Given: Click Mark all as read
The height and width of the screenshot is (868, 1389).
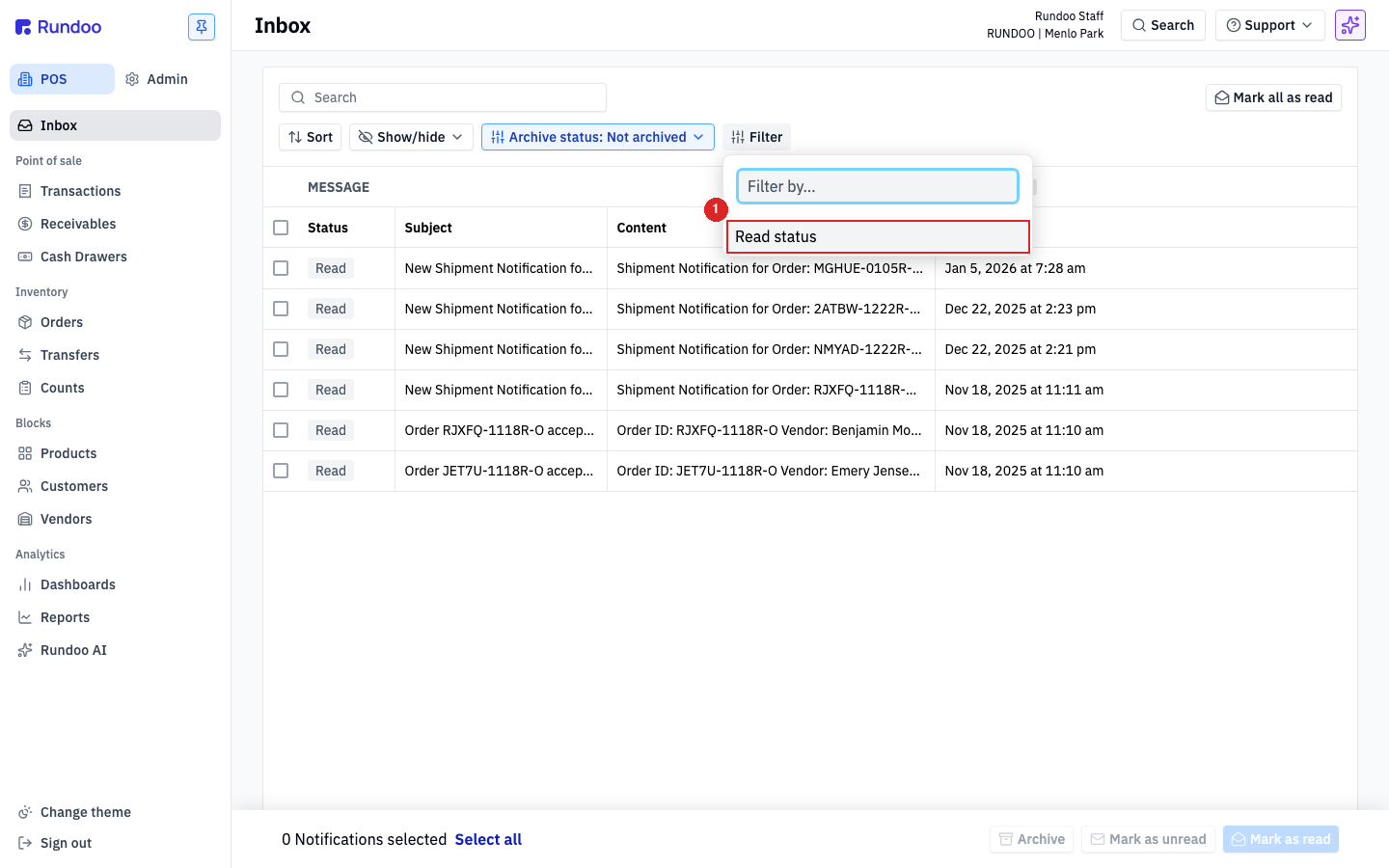Looking at the screenshot, I should pyautogui.click(x=1273, y=97).
